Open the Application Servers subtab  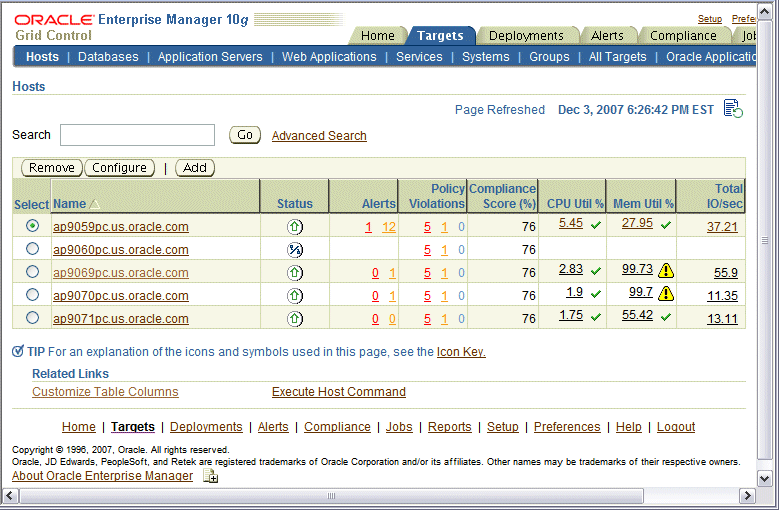click(210, 57)
